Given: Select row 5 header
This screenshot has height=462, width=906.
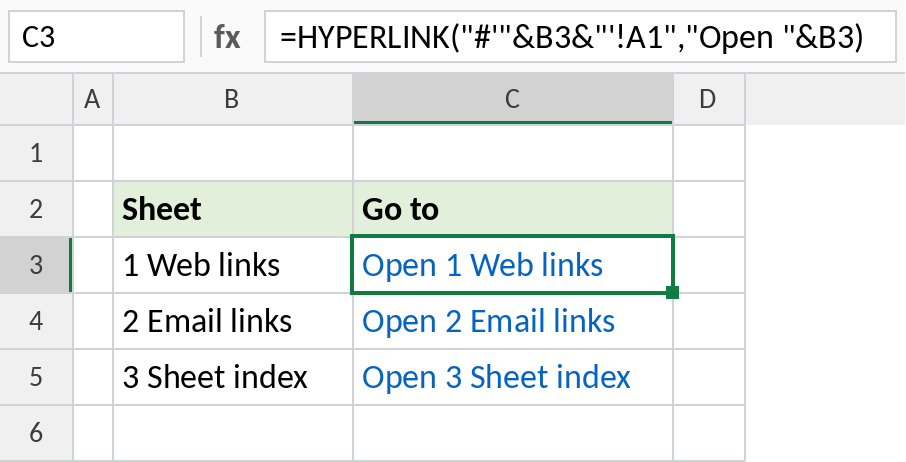Looking at the screenshot, I should click(x=36, y=377).
